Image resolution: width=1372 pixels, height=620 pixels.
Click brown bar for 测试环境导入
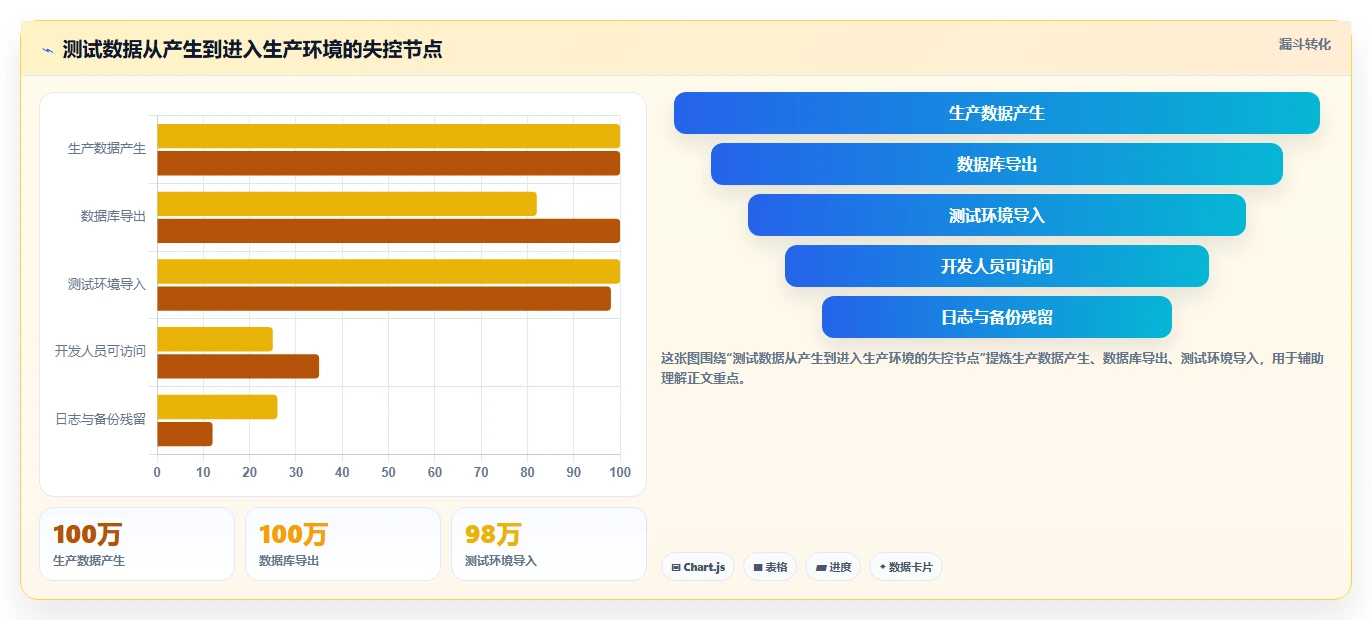pos(384,298)
